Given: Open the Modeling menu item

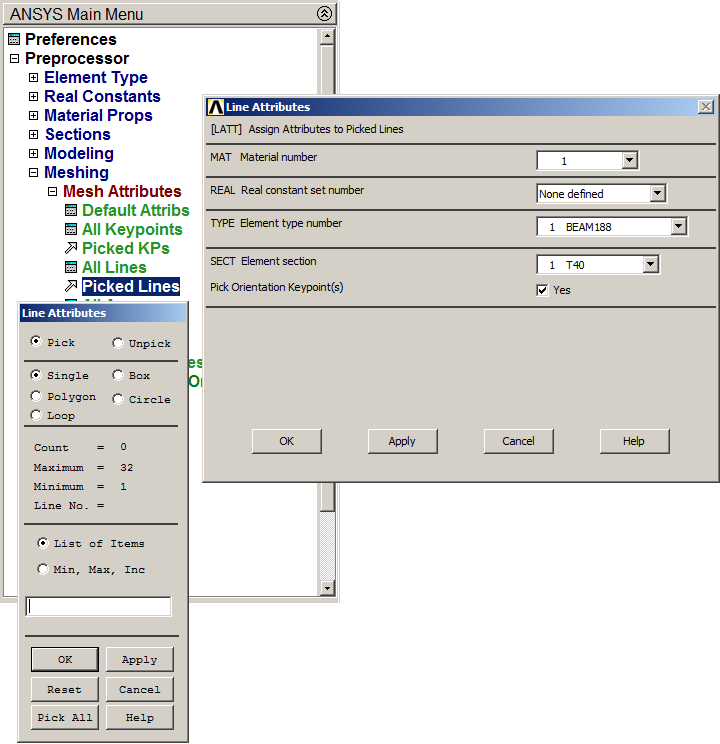Looking at the screenshot, I should pos(79,154).
